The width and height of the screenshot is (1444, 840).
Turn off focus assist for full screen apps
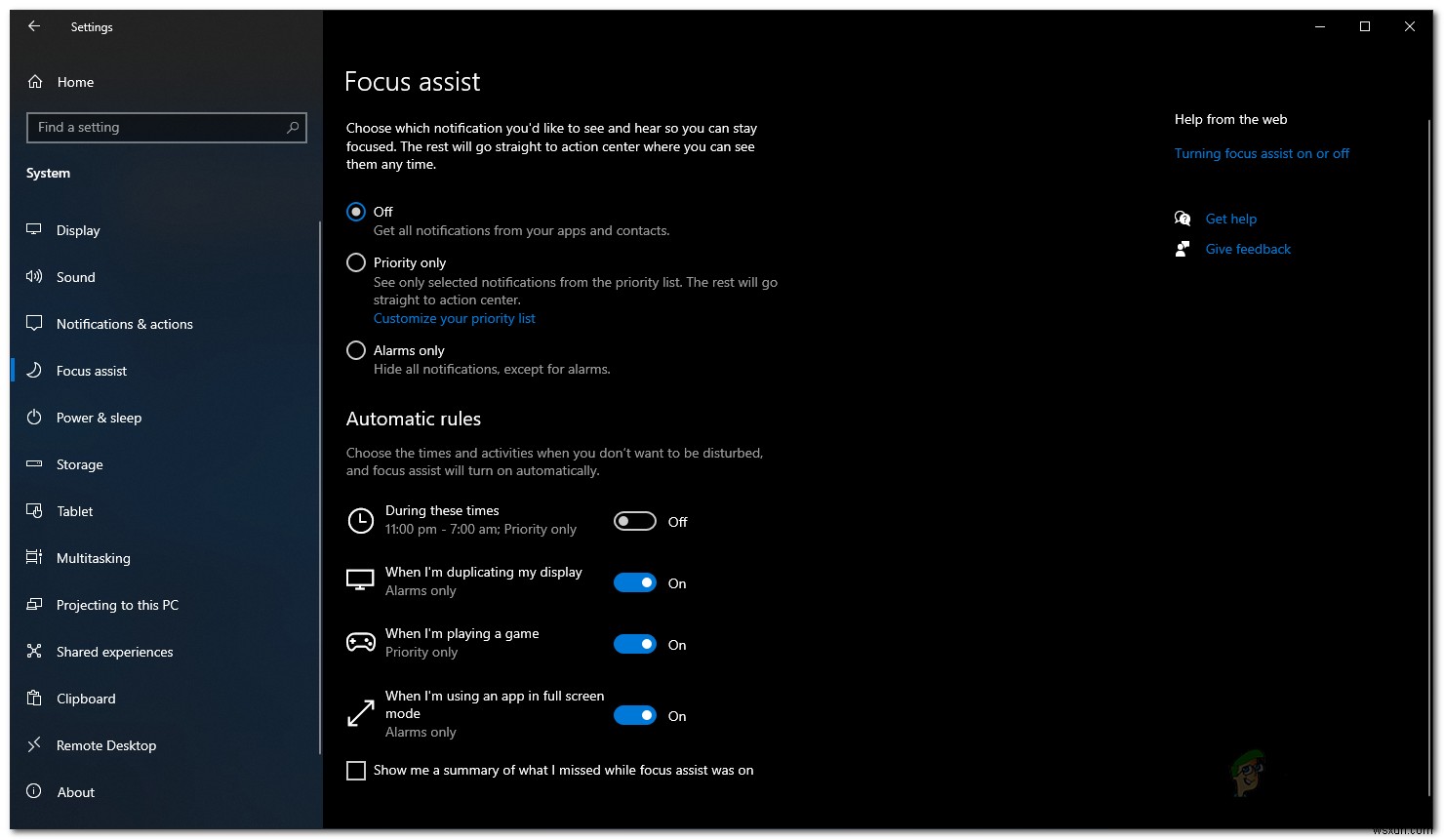[x=635, y=715]
